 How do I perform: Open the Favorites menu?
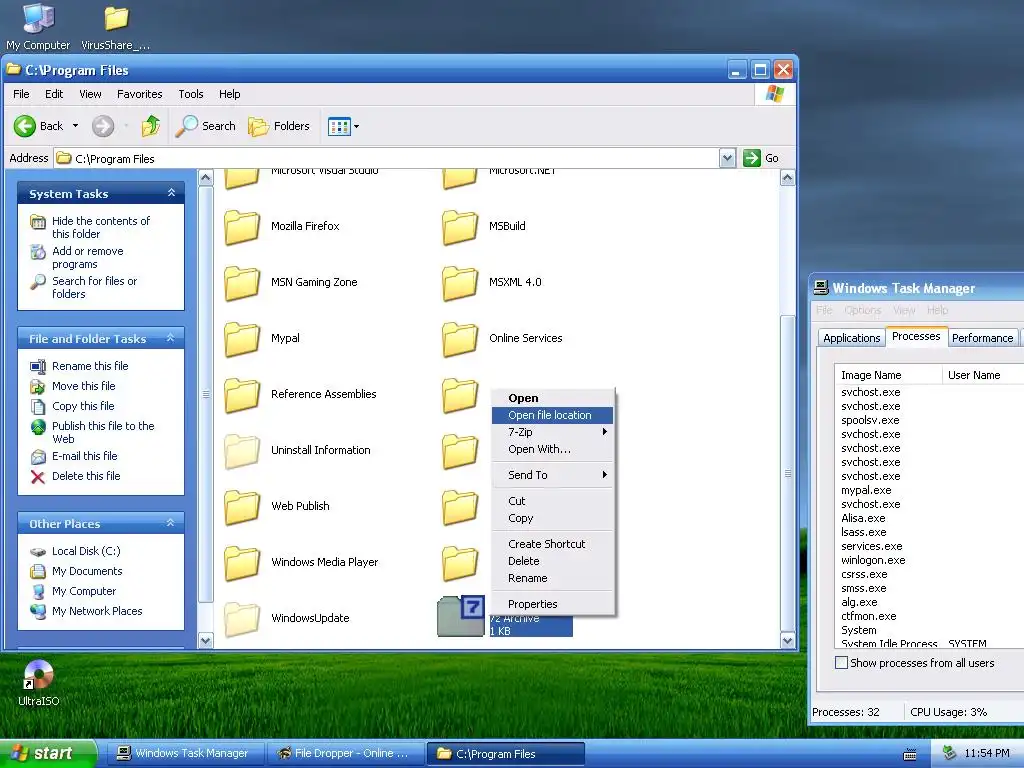[140, 94]
